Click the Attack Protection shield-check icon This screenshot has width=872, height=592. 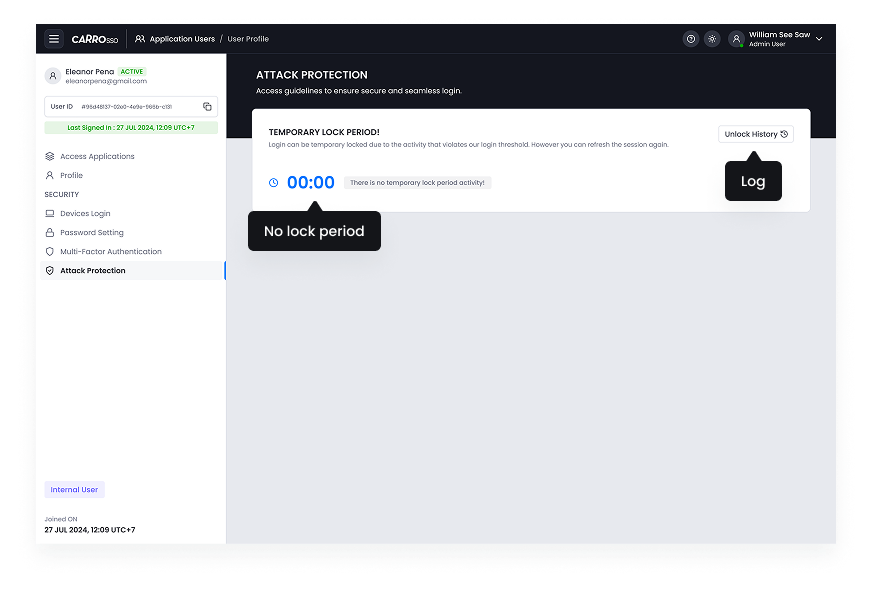(49, 270)
